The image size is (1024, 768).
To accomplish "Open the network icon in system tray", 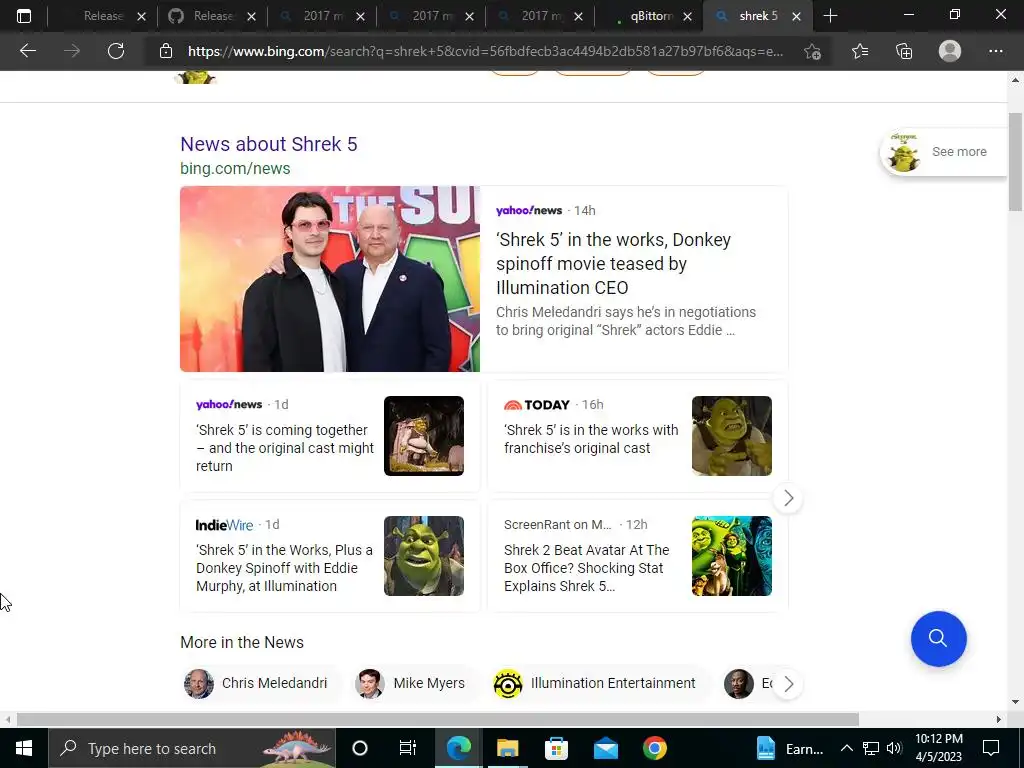I will 871,748.
